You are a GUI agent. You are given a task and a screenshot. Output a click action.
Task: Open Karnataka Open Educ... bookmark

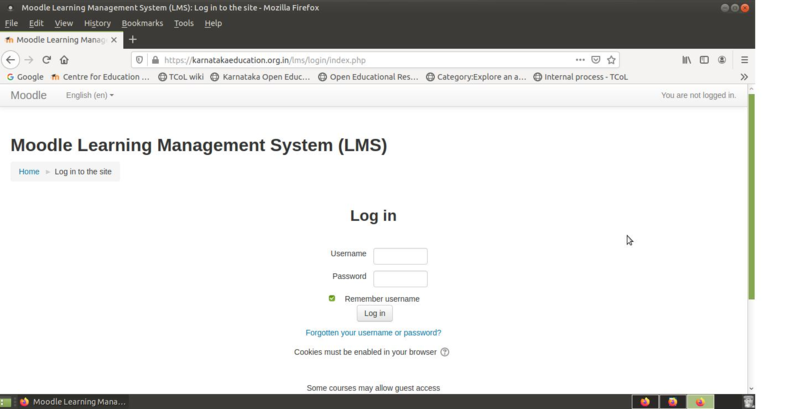click(260, 76)
